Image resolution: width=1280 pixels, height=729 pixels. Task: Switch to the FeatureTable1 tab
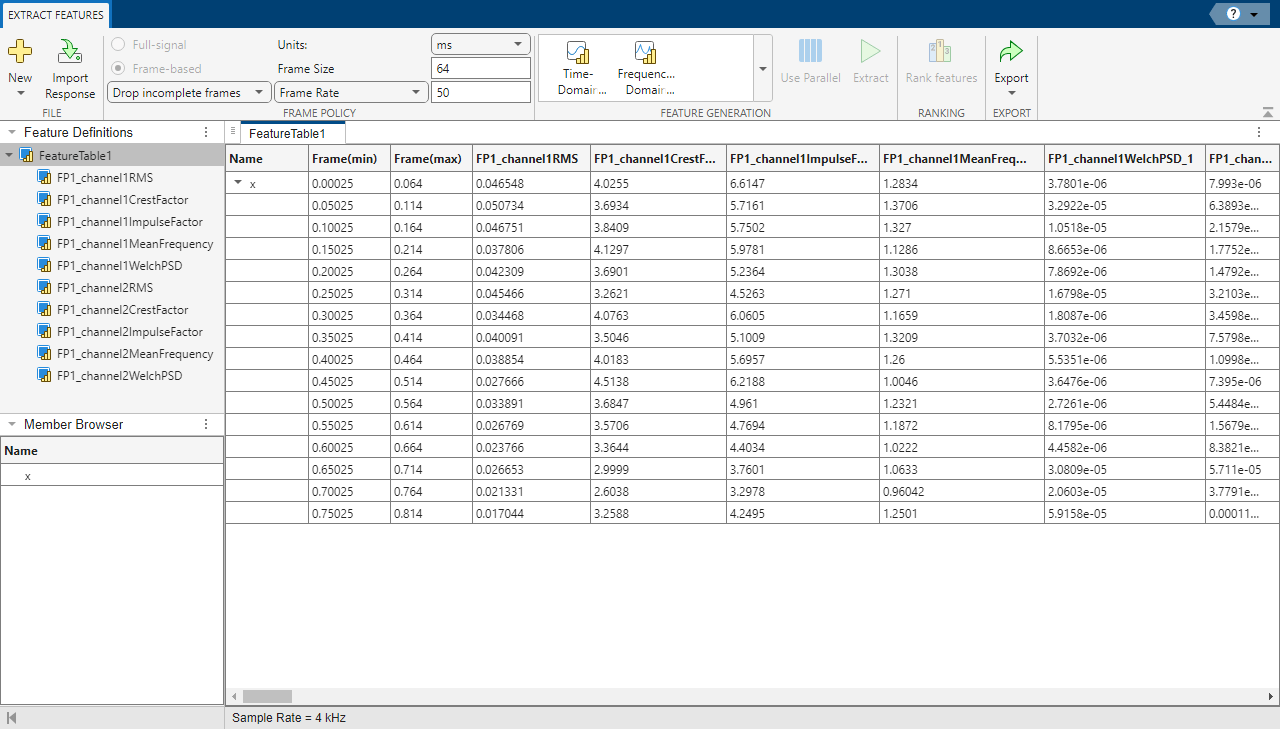tap(287, 133)
